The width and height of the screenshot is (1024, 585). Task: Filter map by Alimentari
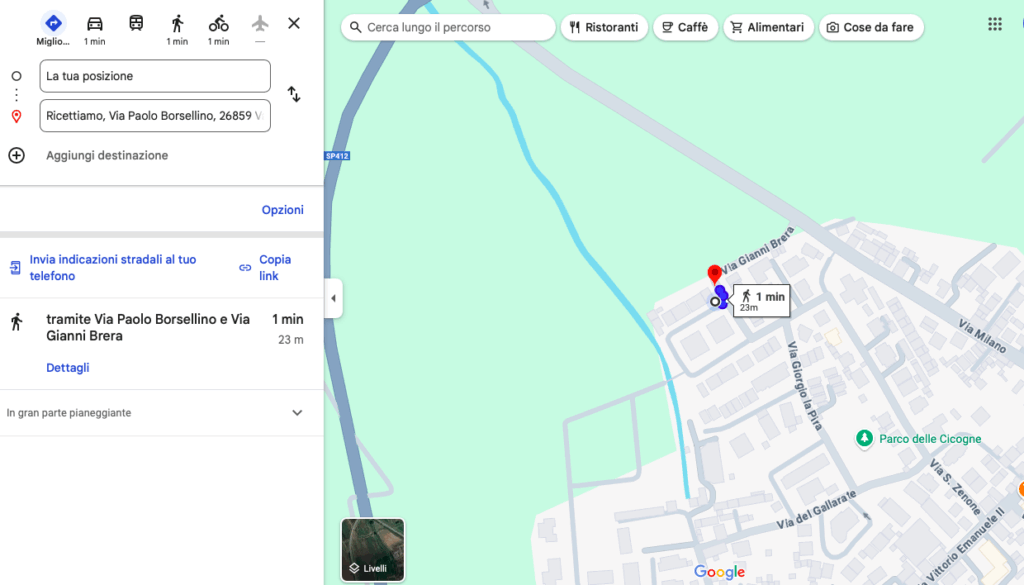[x=768, y=27]
